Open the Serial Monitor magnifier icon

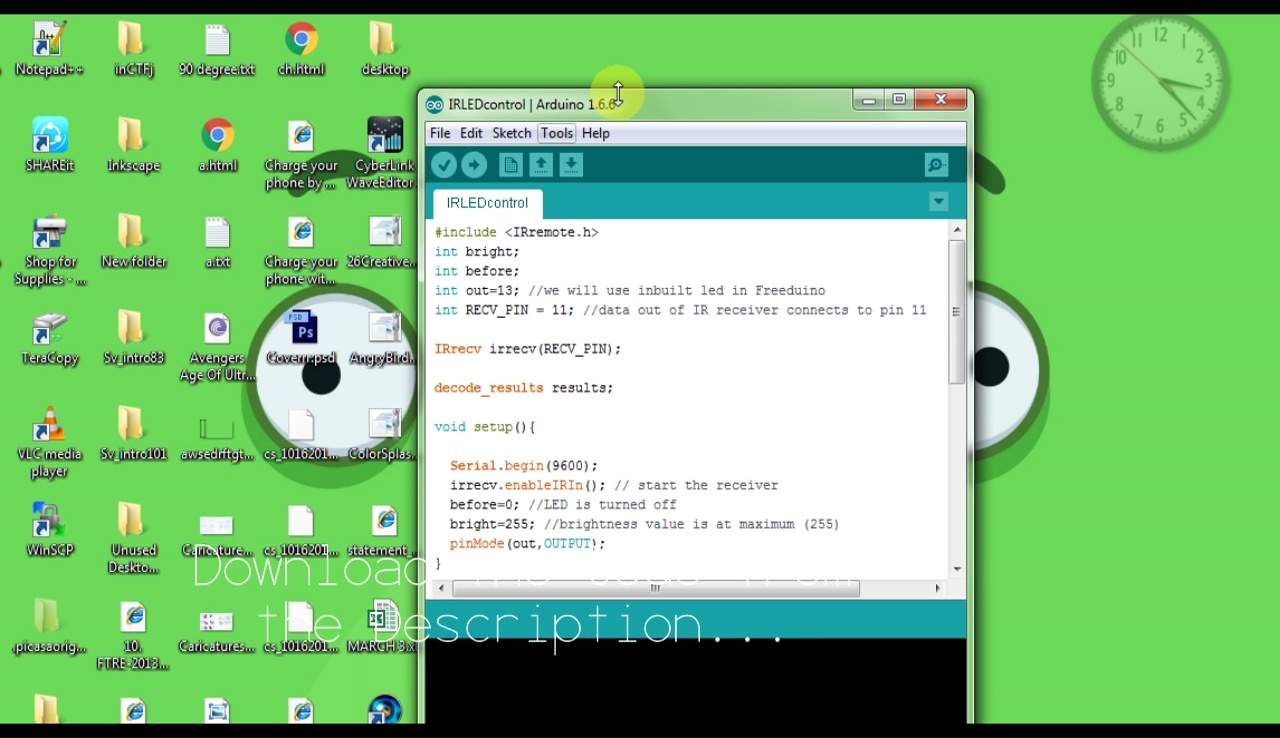934,164
